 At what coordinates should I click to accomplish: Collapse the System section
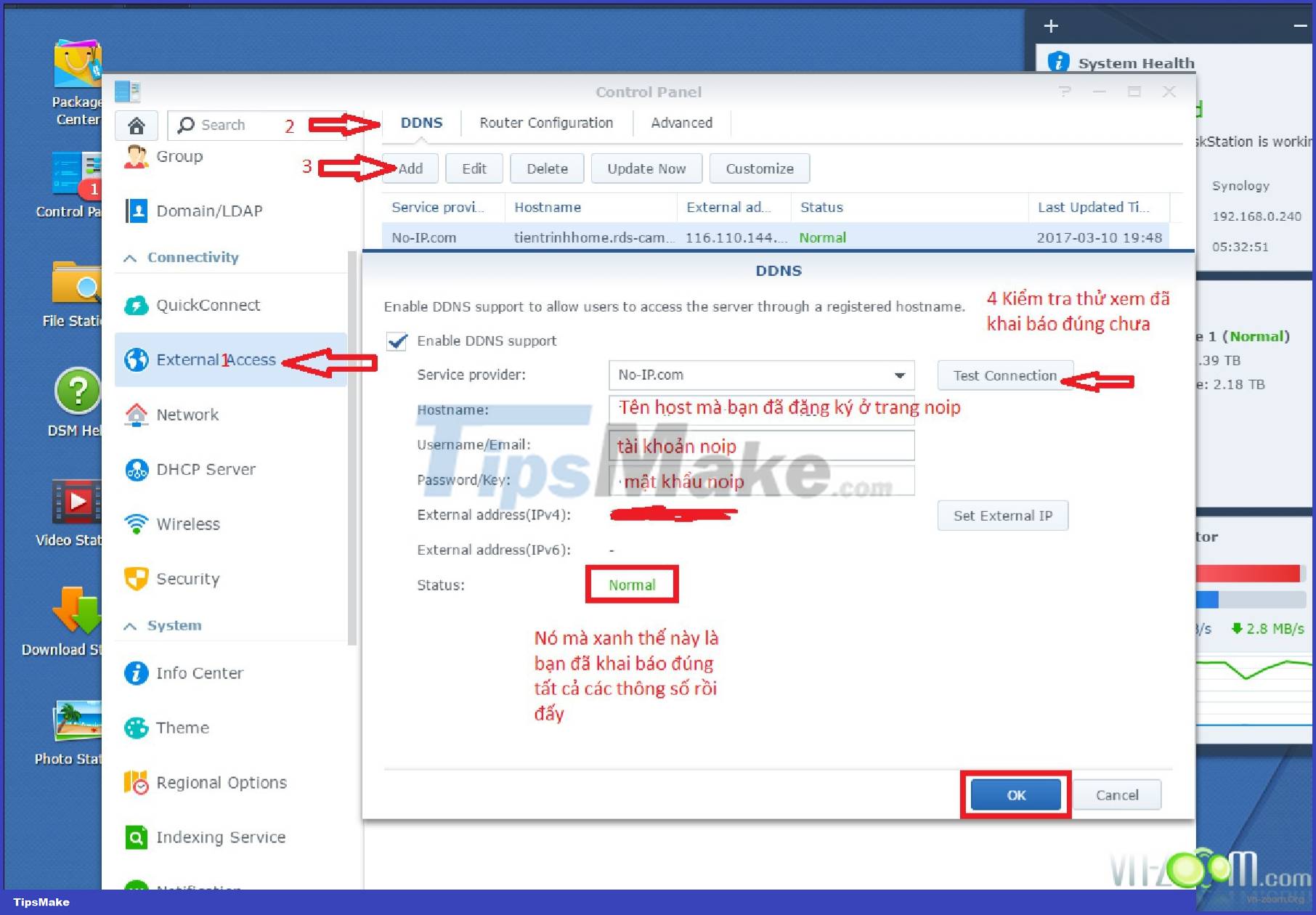(131, 625)
